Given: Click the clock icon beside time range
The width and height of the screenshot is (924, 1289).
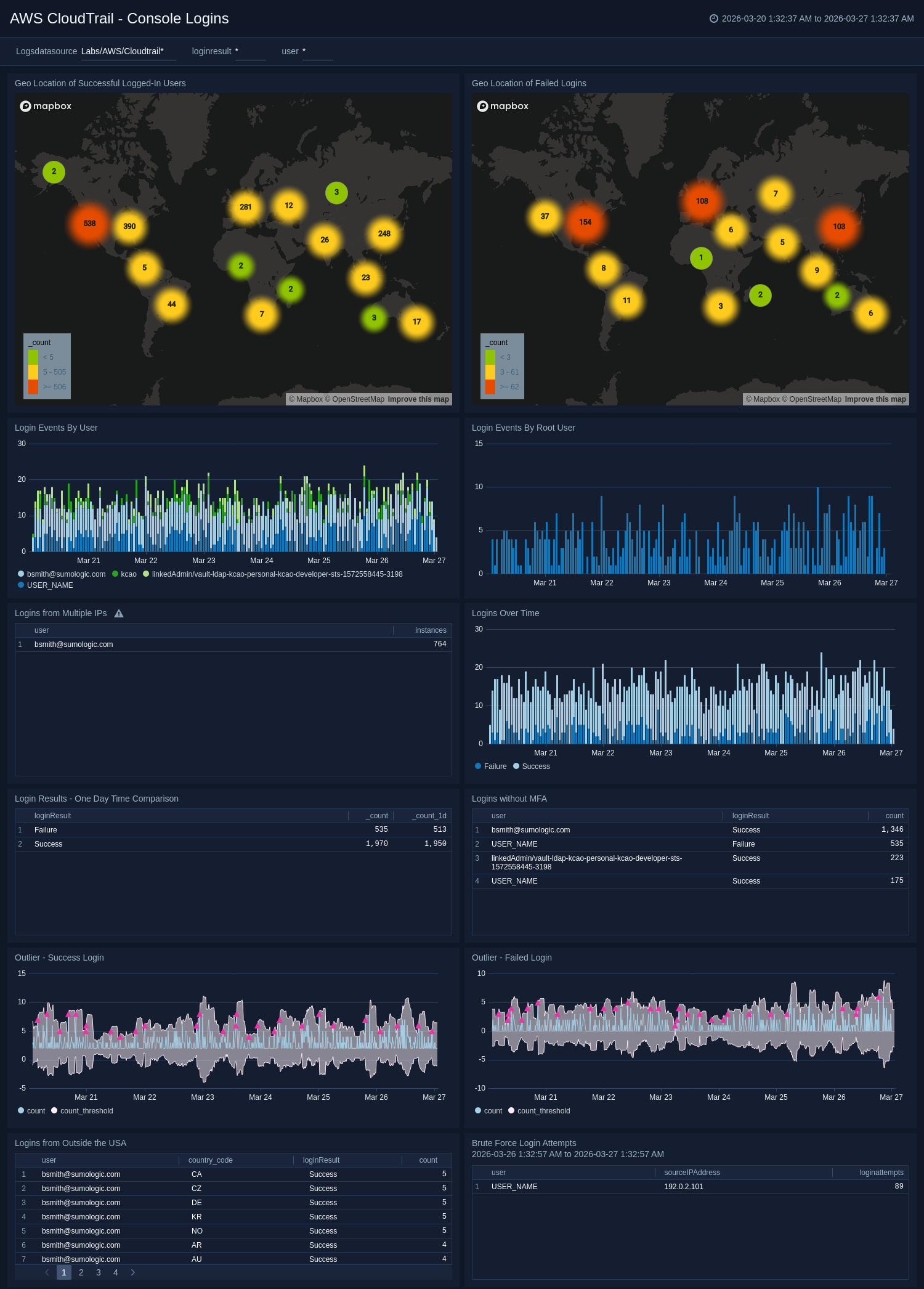Looking at the screenshot, I should point(714,18).
